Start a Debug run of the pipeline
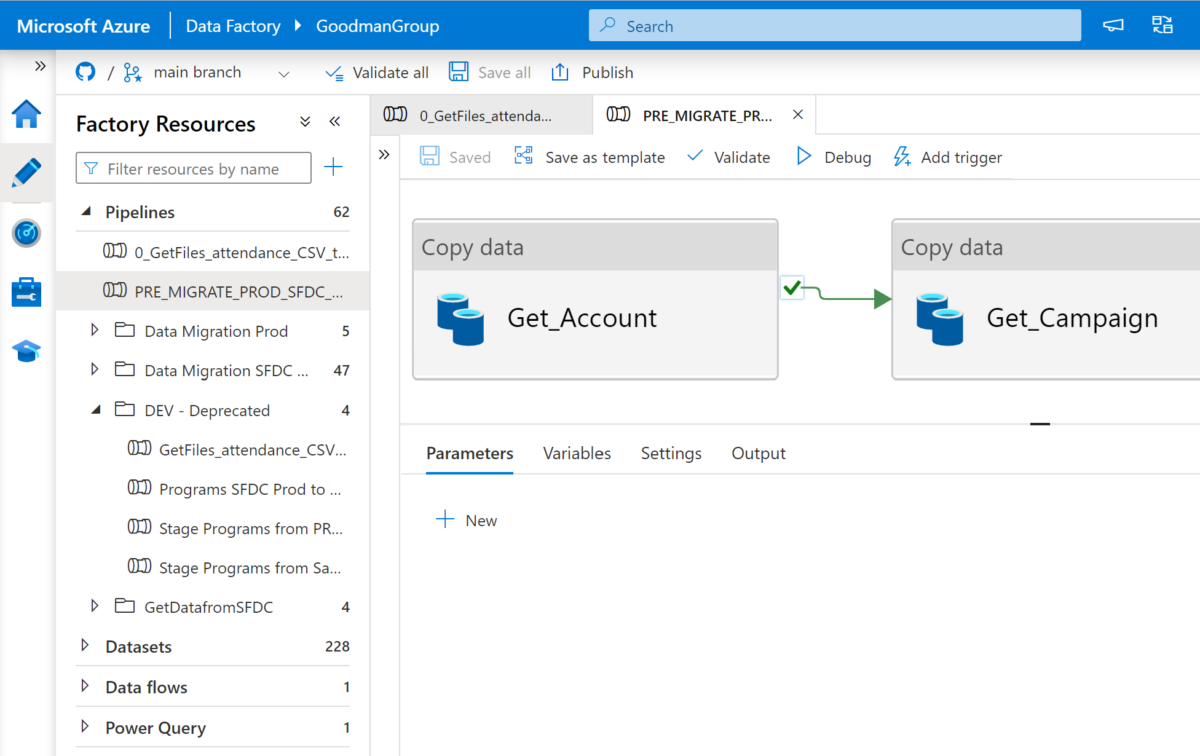Image resolution: width=1200 pixels, height=756 pixels. 834,157
